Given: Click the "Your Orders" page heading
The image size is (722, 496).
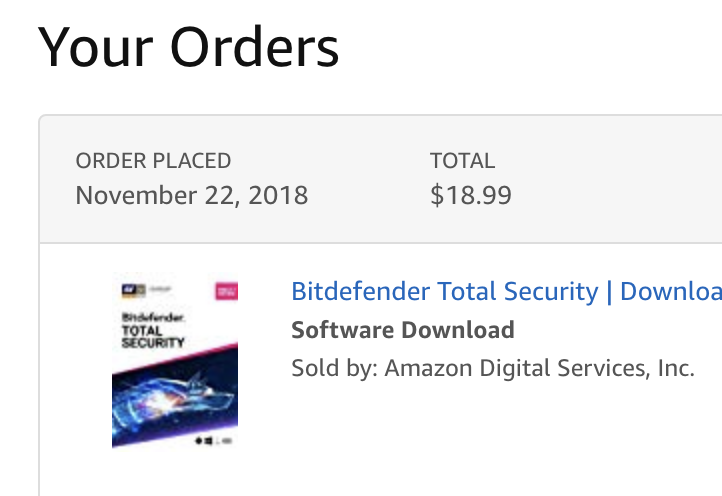Looking at the screenshot, I should pos(188,47).
